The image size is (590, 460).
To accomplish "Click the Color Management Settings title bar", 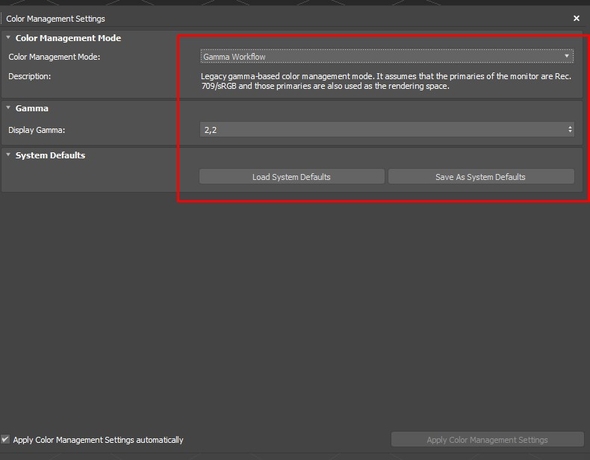I will [286, 18].
